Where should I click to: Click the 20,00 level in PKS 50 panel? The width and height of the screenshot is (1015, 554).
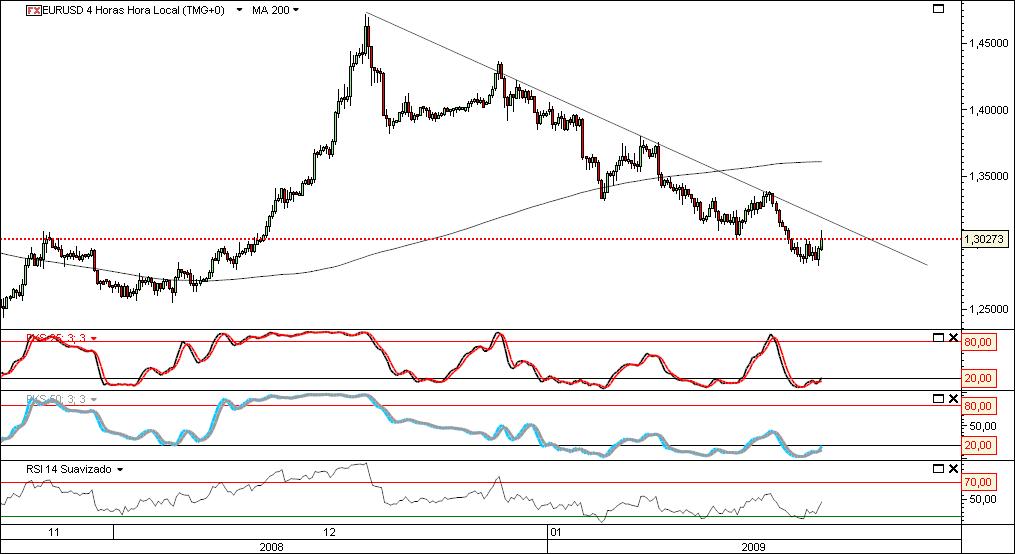[x=978, y=445]
